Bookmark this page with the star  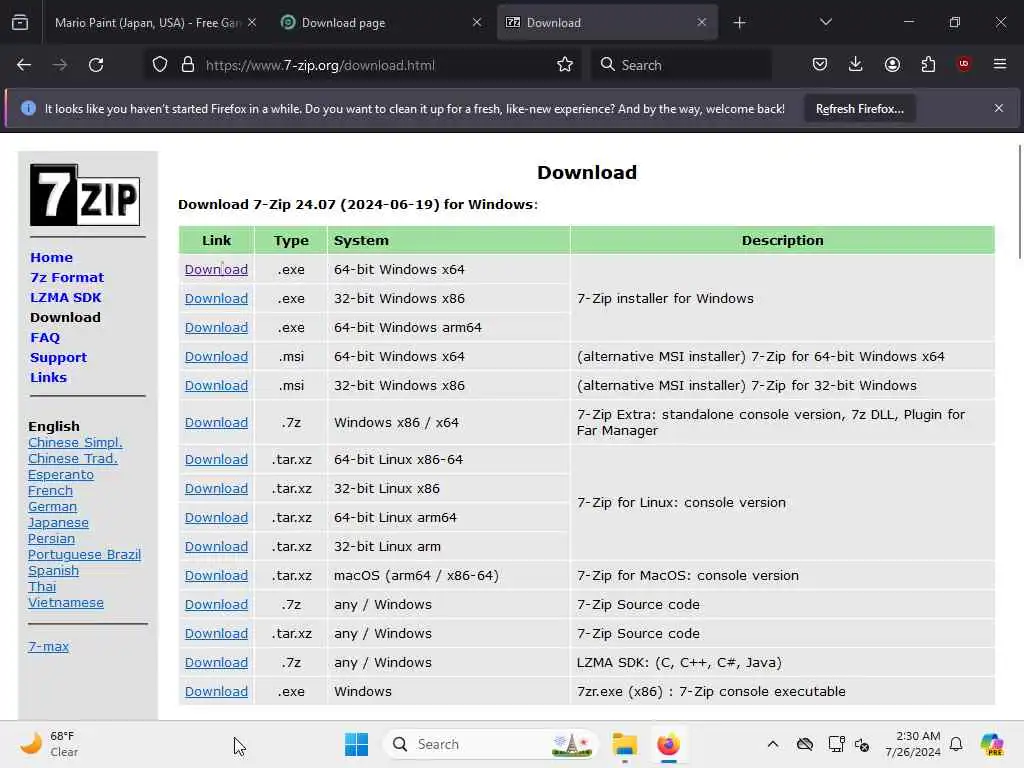(x=565, y=65)
